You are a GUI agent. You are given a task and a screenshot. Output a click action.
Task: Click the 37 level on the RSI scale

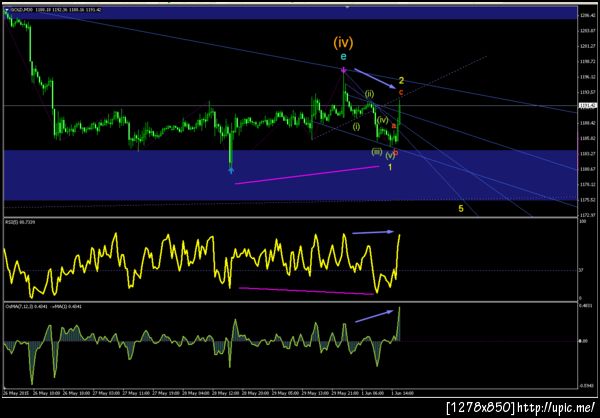(580, 270)
